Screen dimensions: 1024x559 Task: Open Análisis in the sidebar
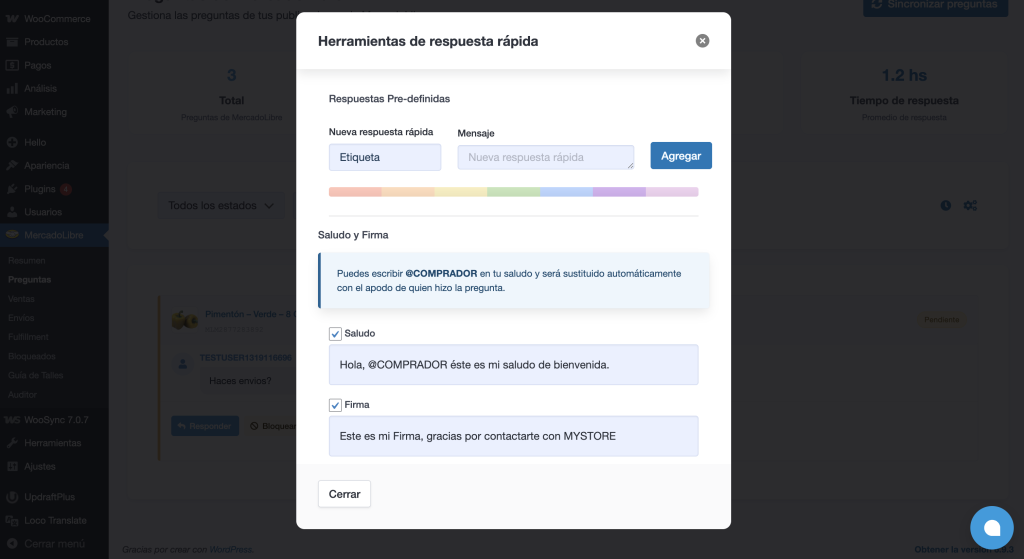click(40, 88)
